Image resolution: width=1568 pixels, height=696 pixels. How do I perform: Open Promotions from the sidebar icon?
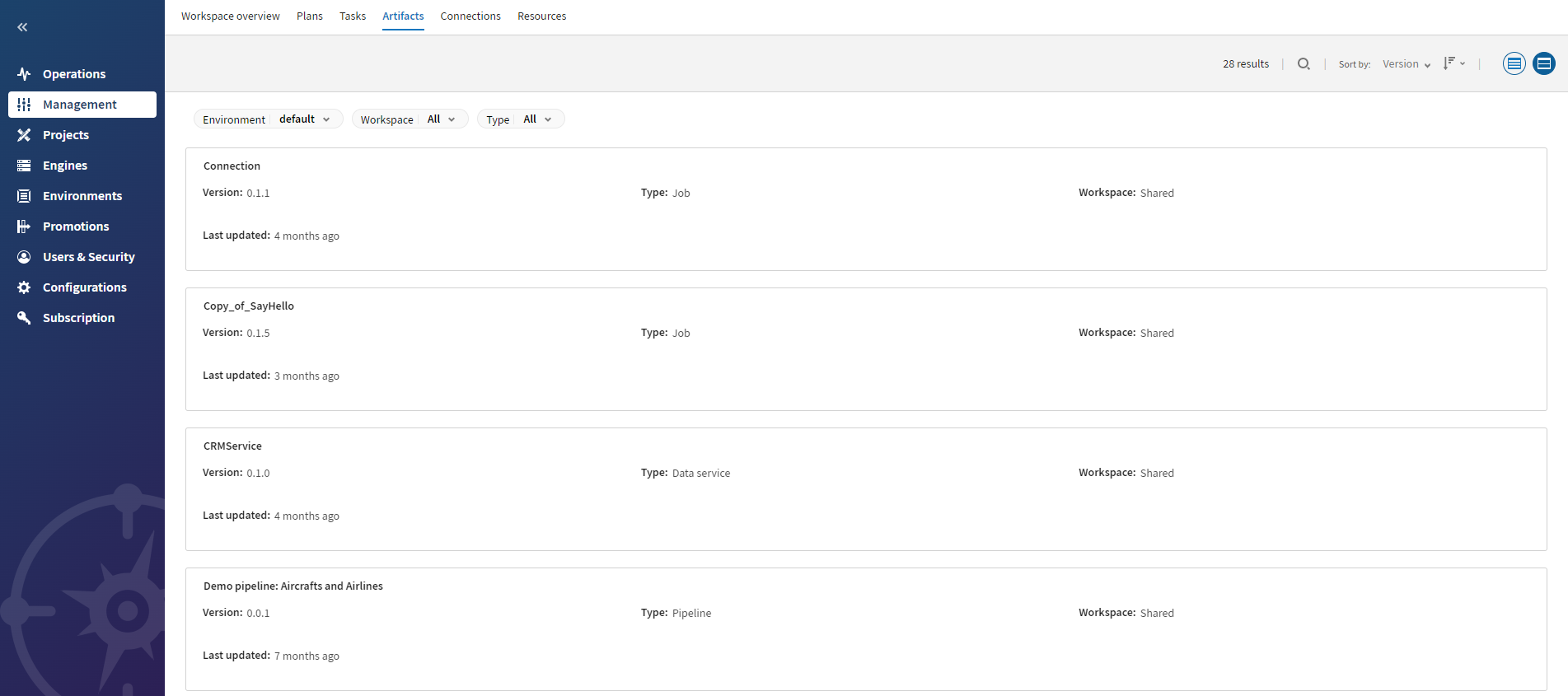click(24, 227)
